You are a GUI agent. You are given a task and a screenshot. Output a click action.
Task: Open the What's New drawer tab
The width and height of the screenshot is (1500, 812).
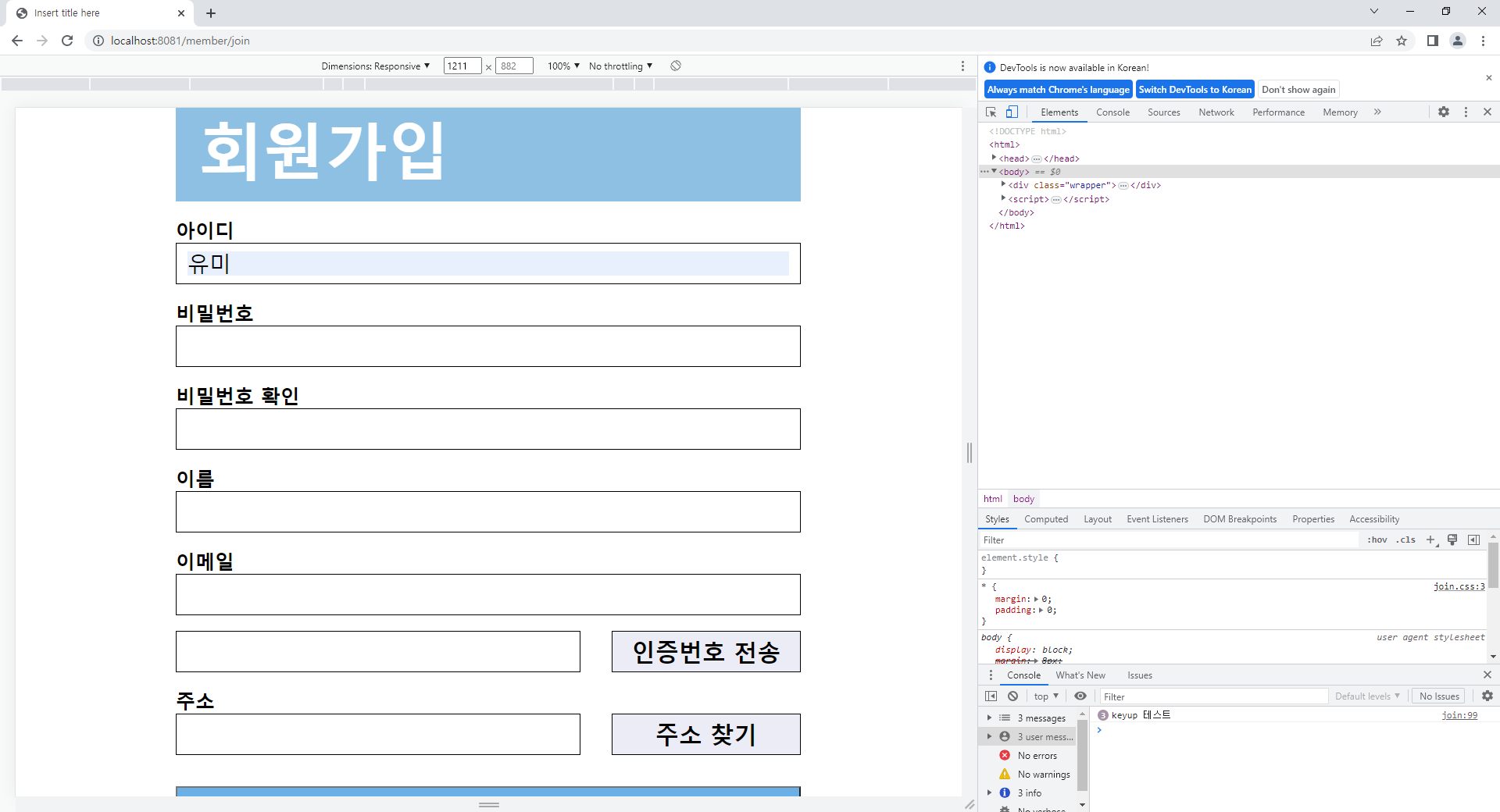pos(1080,675)
